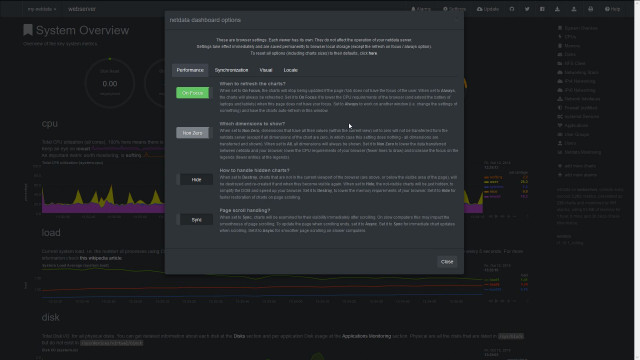
Task: Select 'load1' in the load chart legend
Action: point(494,280)
